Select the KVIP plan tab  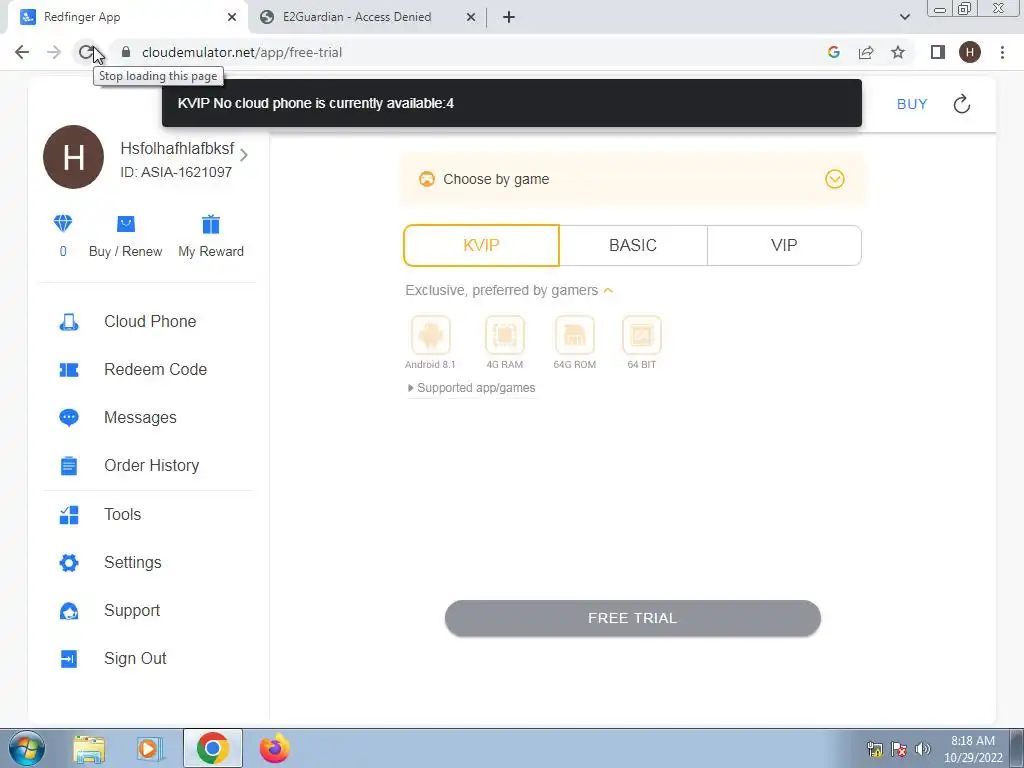(481, 246)
